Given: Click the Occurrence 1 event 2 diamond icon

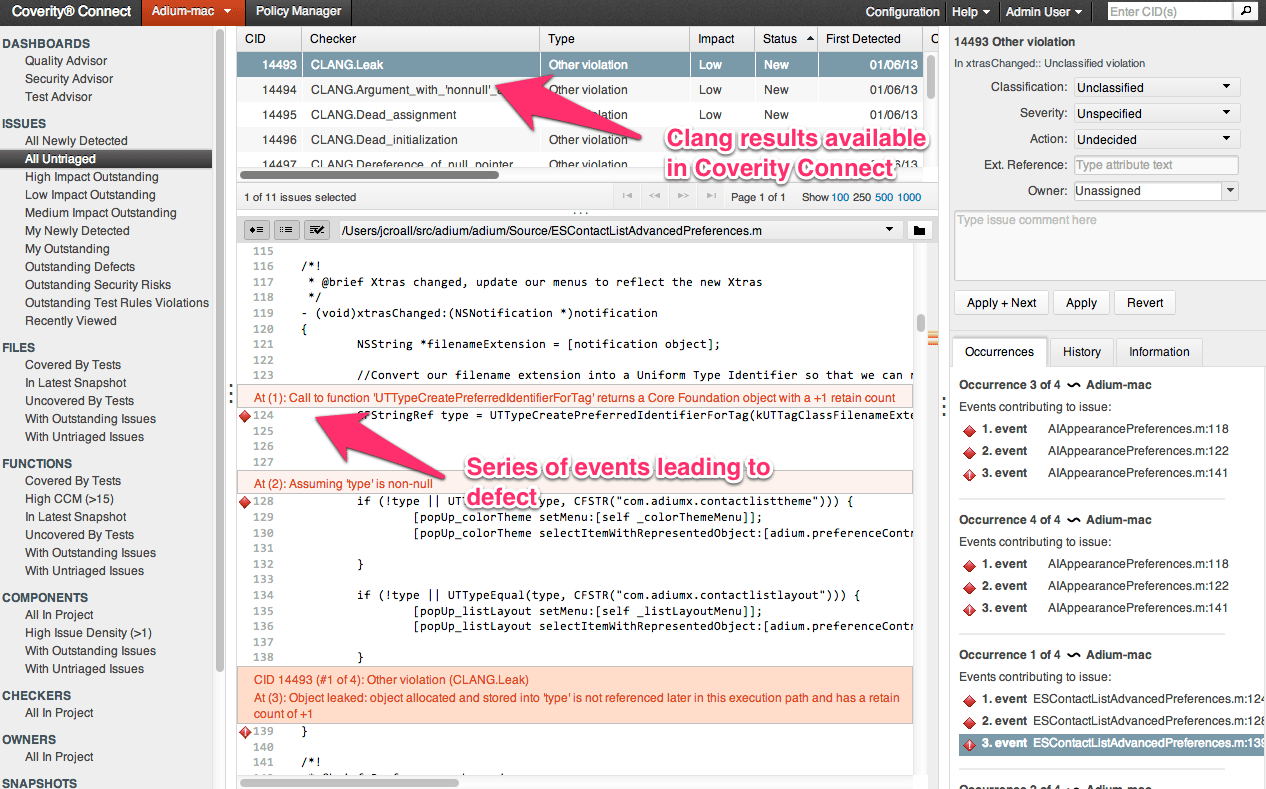Looking at the screenshot, I should tap(968, 722).
